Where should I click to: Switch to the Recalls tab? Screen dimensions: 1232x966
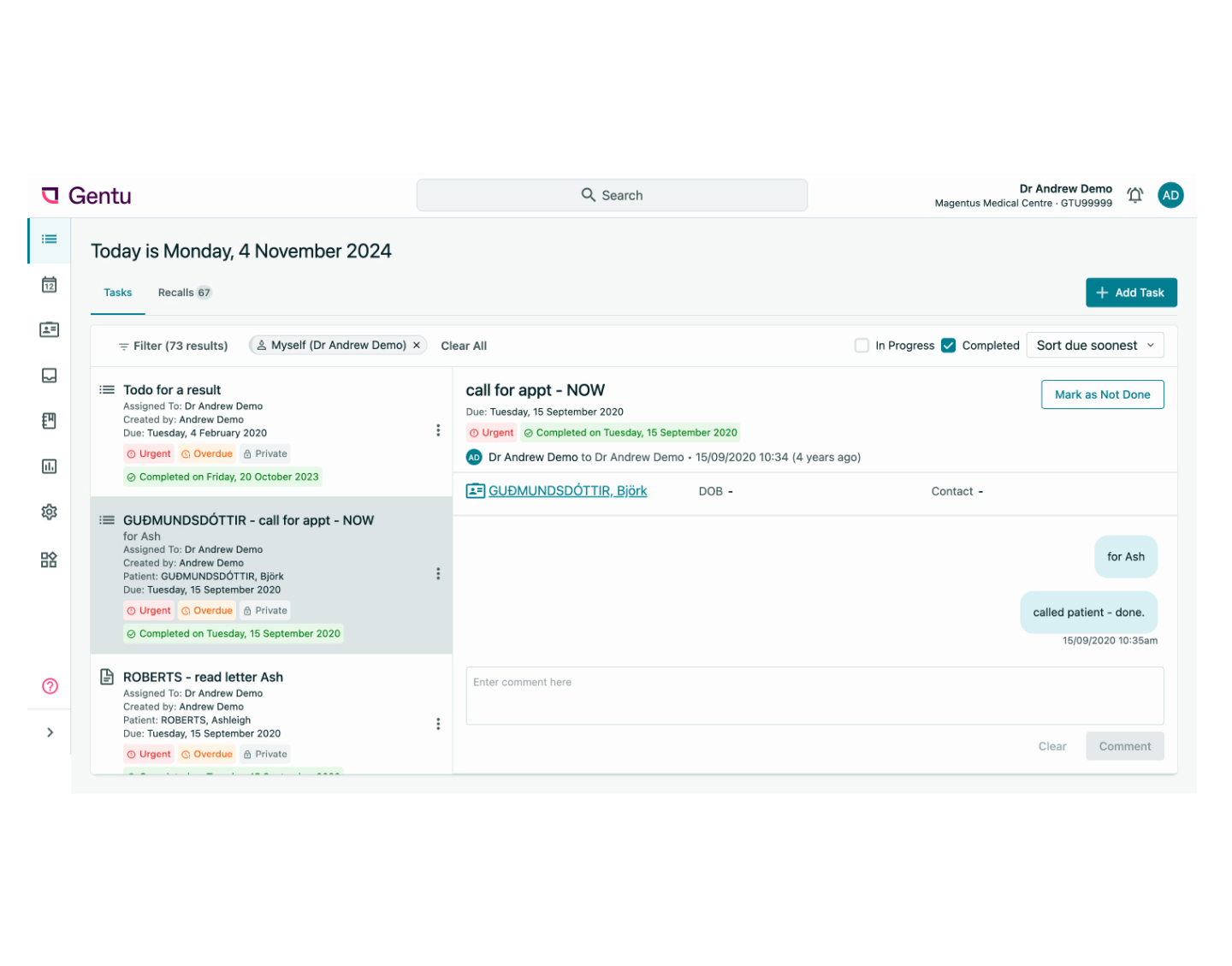click(x=183, y=293)
